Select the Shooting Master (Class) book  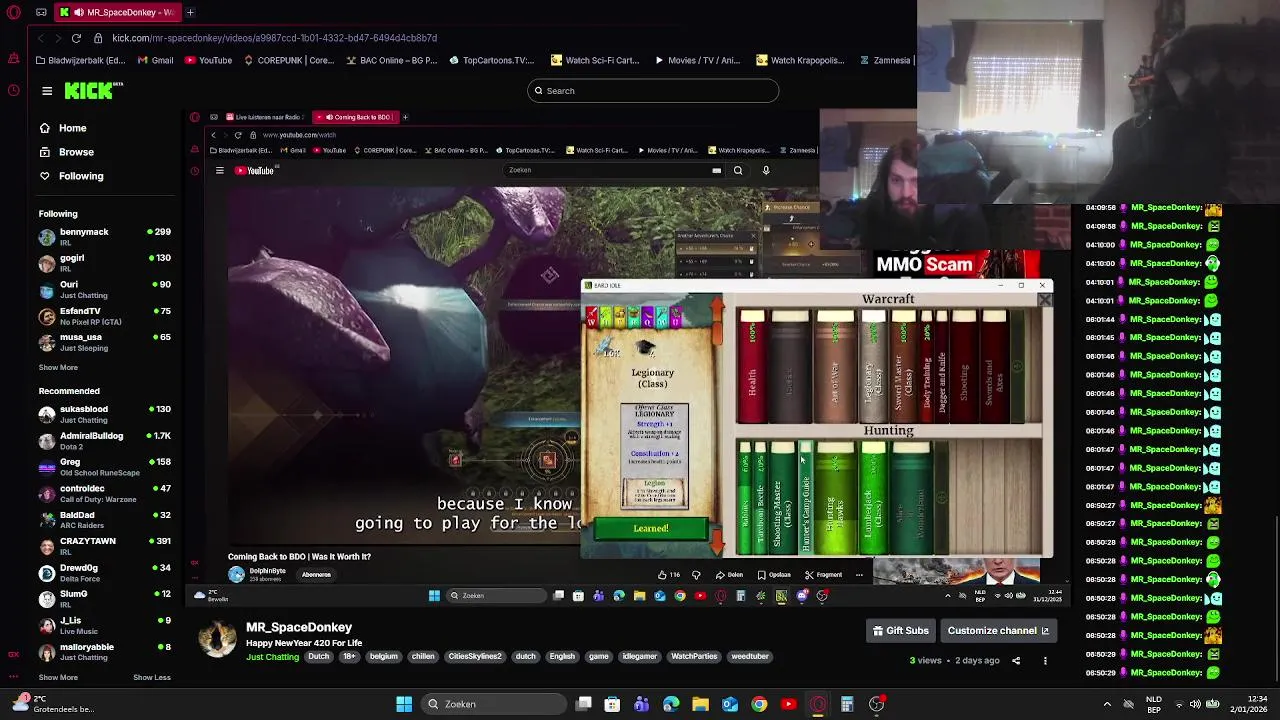(781, 498)
